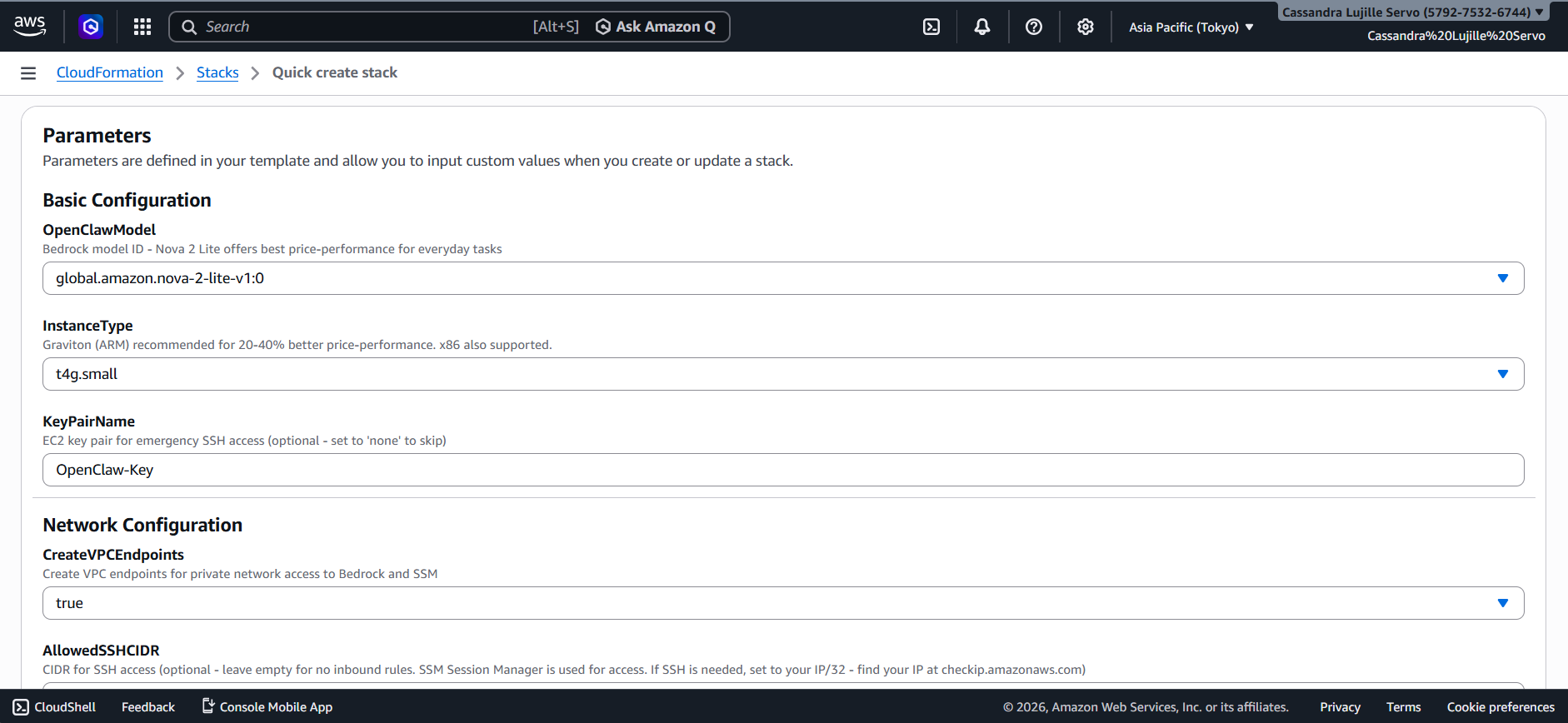The height and width of the screenshot is (723, 1568).
Task: Open the Amazon Q purple icon
Action: pyautogui.click(x=91, y=27)
